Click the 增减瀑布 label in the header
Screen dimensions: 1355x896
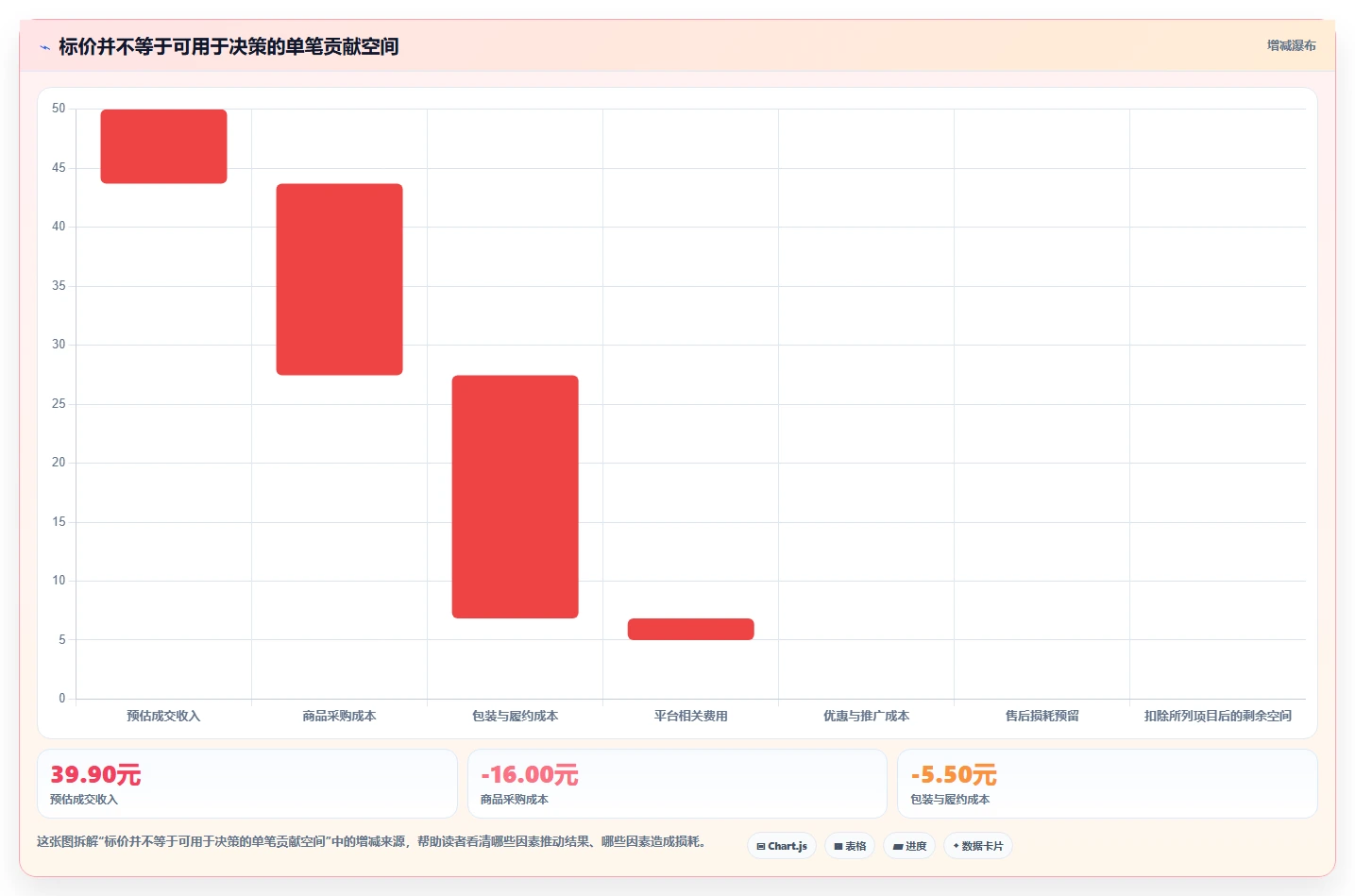point(1291,45)
